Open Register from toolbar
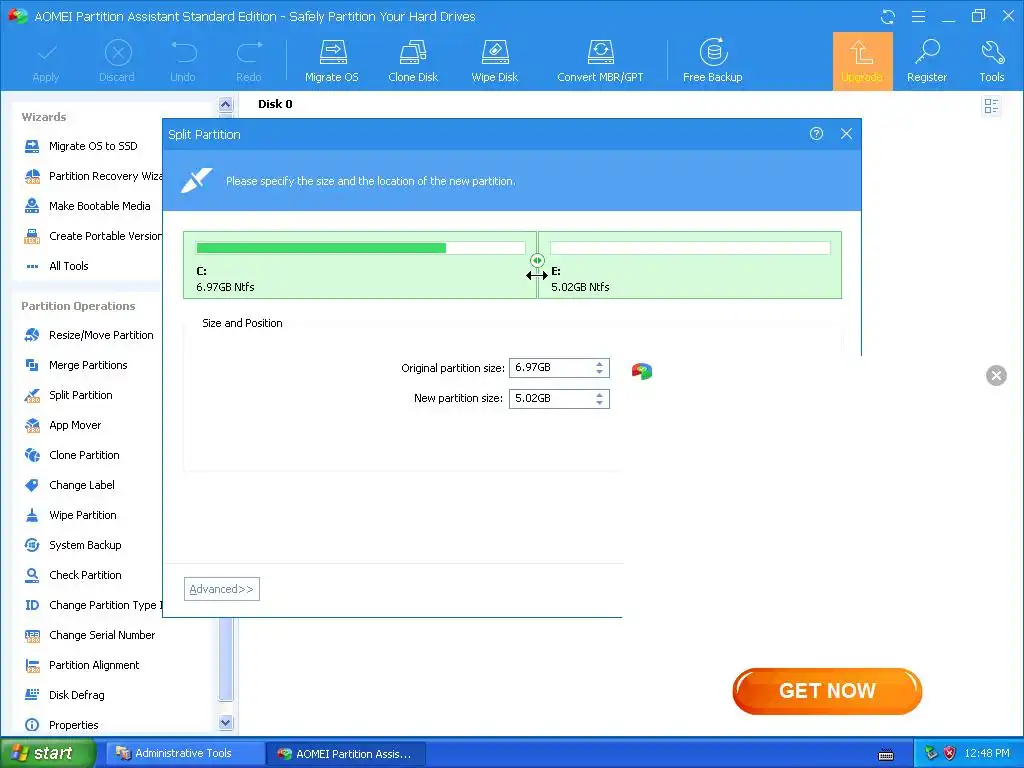 (x=927, y=61)
